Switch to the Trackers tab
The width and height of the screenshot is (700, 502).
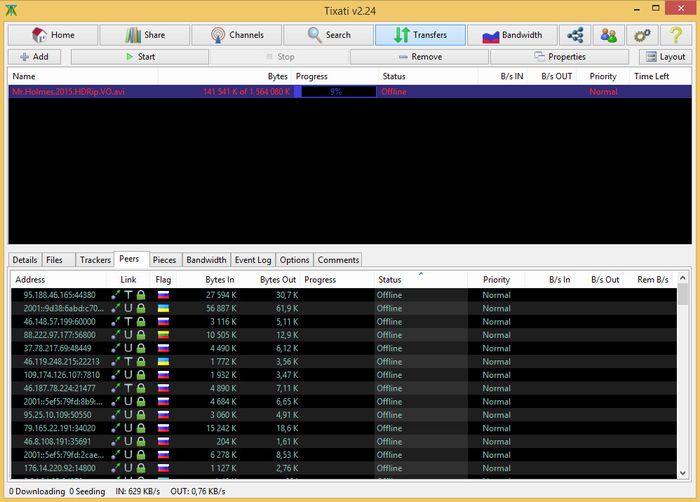click(95, 260)
